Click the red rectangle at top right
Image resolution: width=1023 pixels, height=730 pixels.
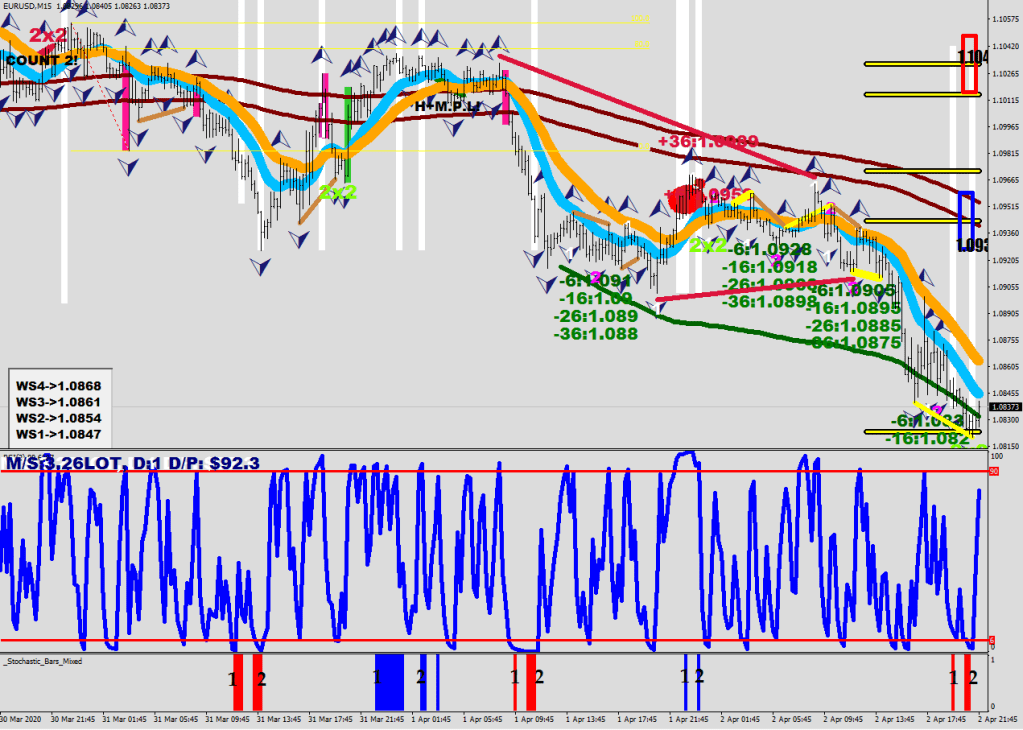(x=969, y=64)
